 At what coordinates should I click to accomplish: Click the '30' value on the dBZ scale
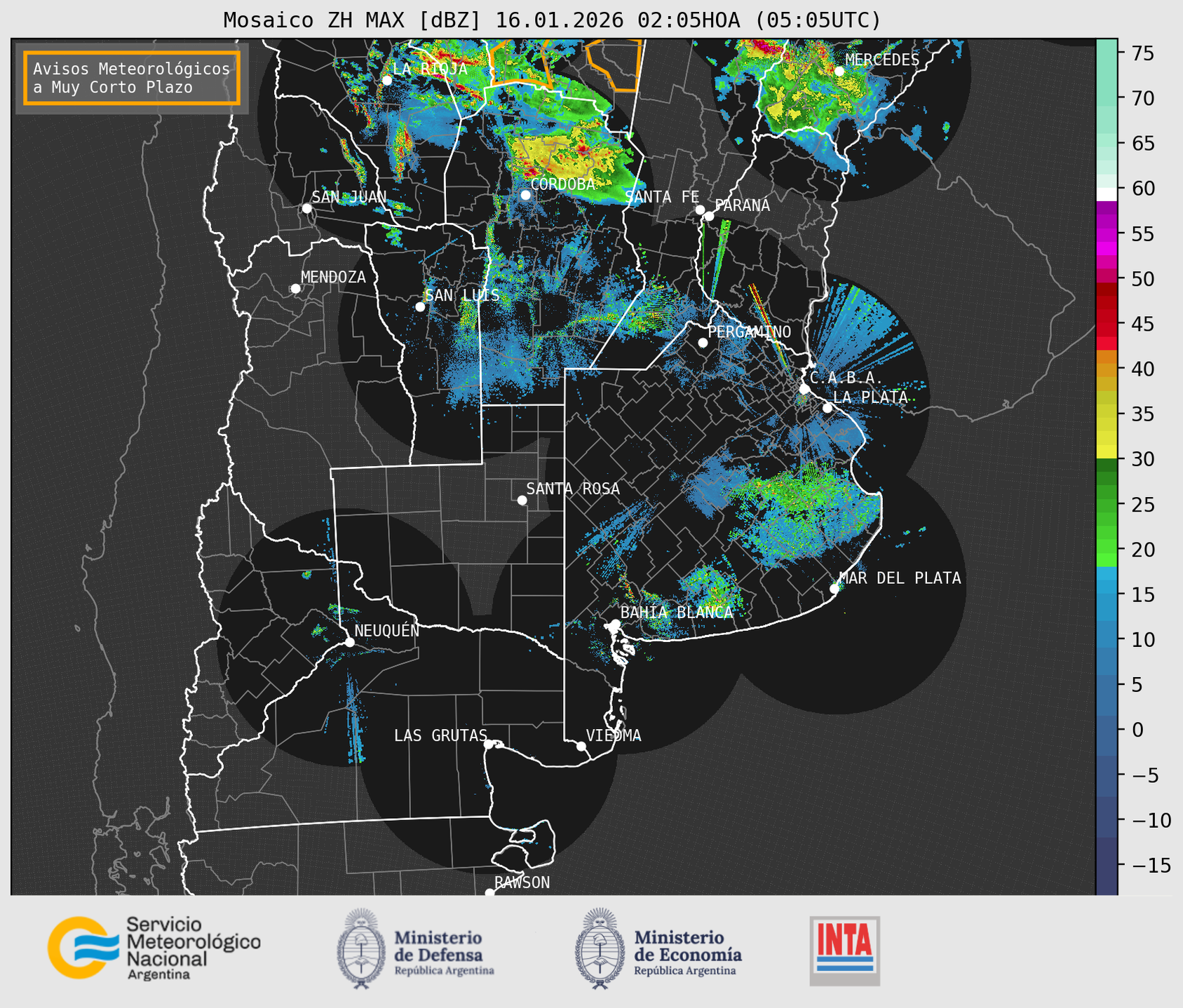pyautogui.click(x=1142, y=459)
